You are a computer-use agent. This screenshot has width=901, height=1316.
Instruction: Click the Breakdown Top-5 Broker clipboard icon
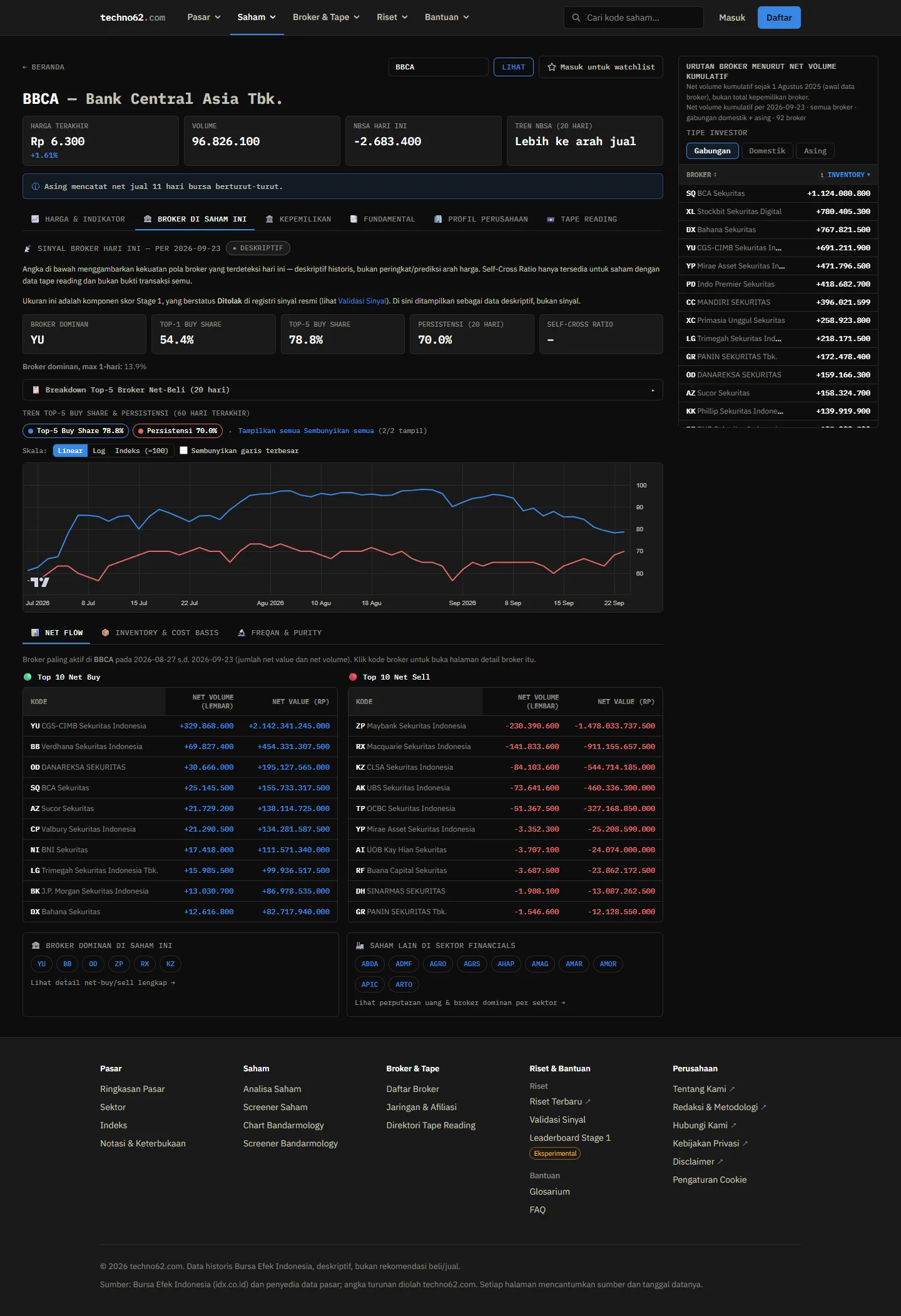coord(36,390)
